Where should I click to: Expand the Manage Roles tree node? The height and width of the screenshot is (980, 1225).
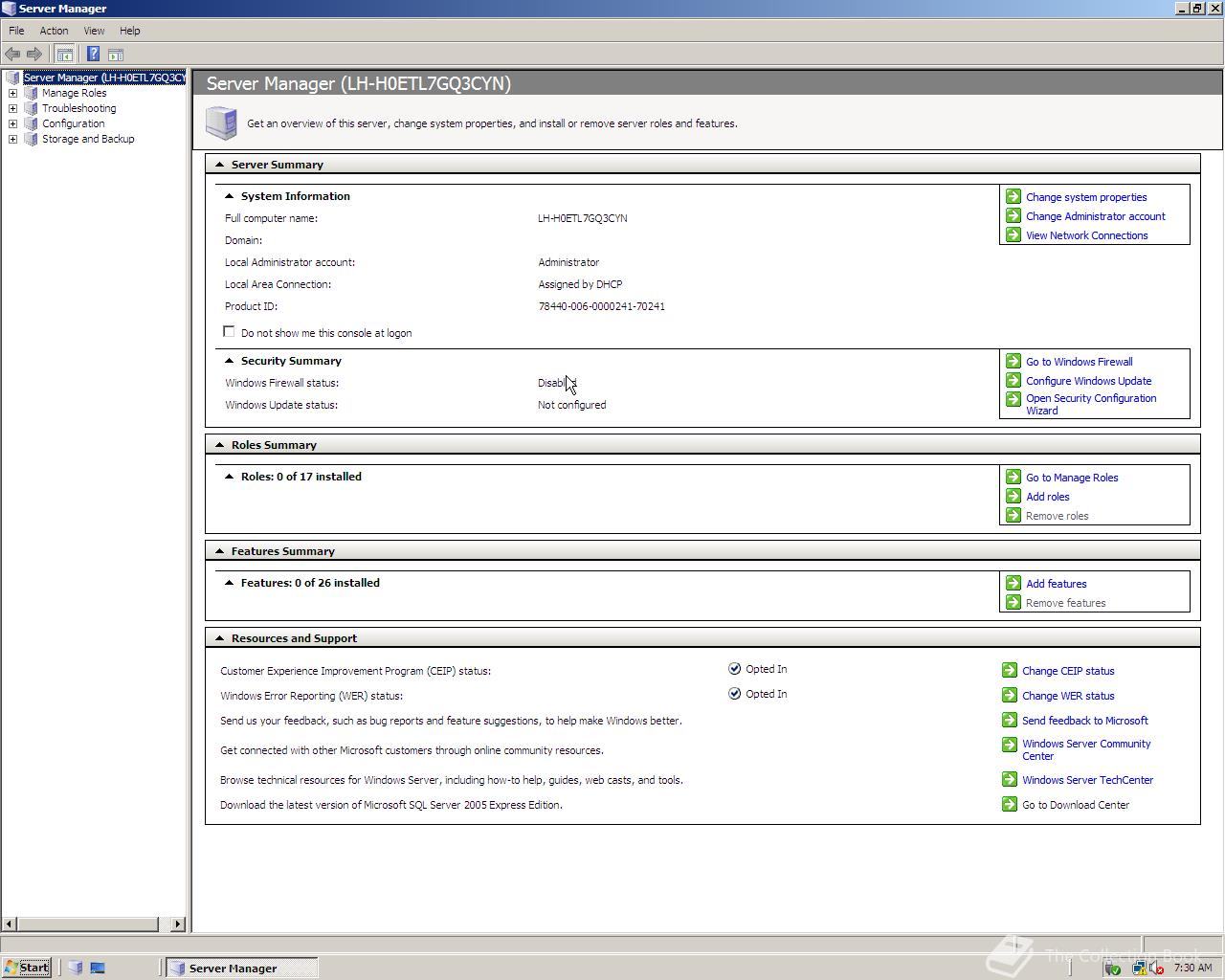click(12, 93)
